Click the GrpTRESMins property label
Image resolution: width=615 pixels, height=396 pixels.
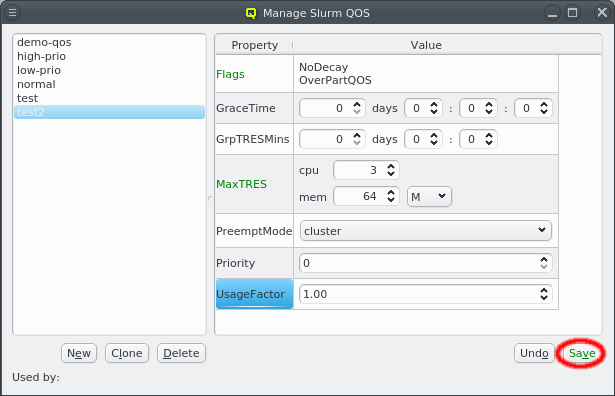(253, 139)
